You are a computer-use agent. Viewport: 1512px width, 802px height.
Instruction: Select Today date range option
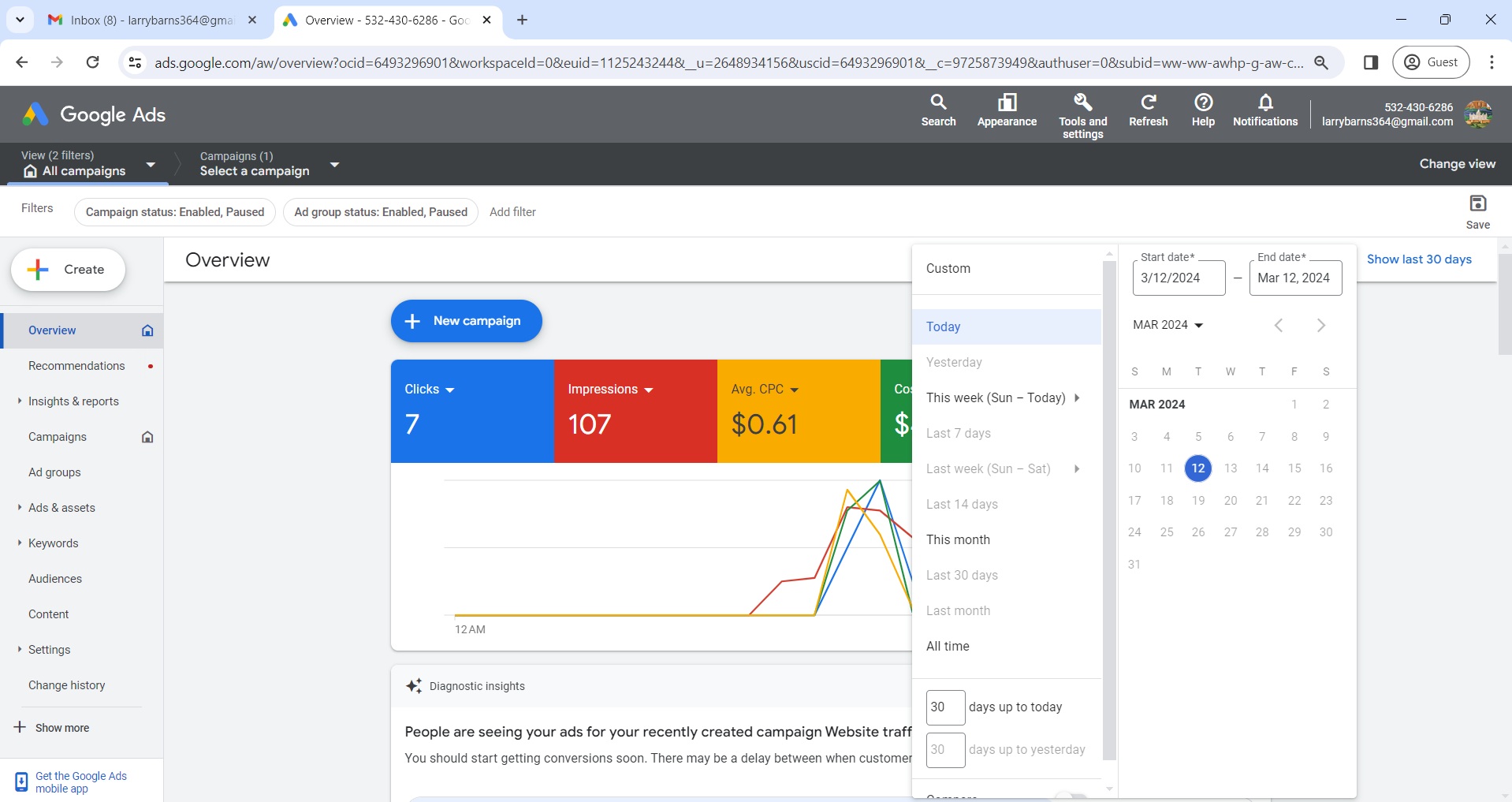1007,326
